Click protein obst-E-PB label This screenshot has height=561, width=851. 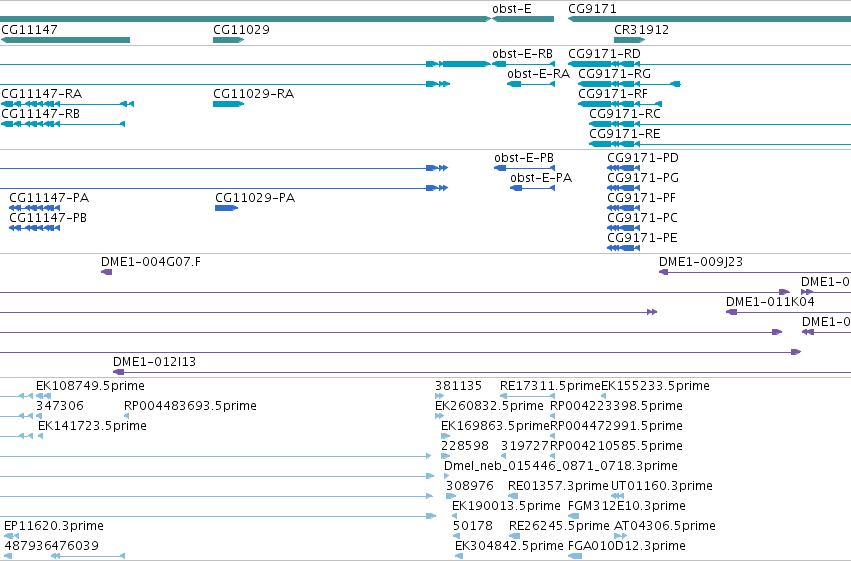pos(524,158)
